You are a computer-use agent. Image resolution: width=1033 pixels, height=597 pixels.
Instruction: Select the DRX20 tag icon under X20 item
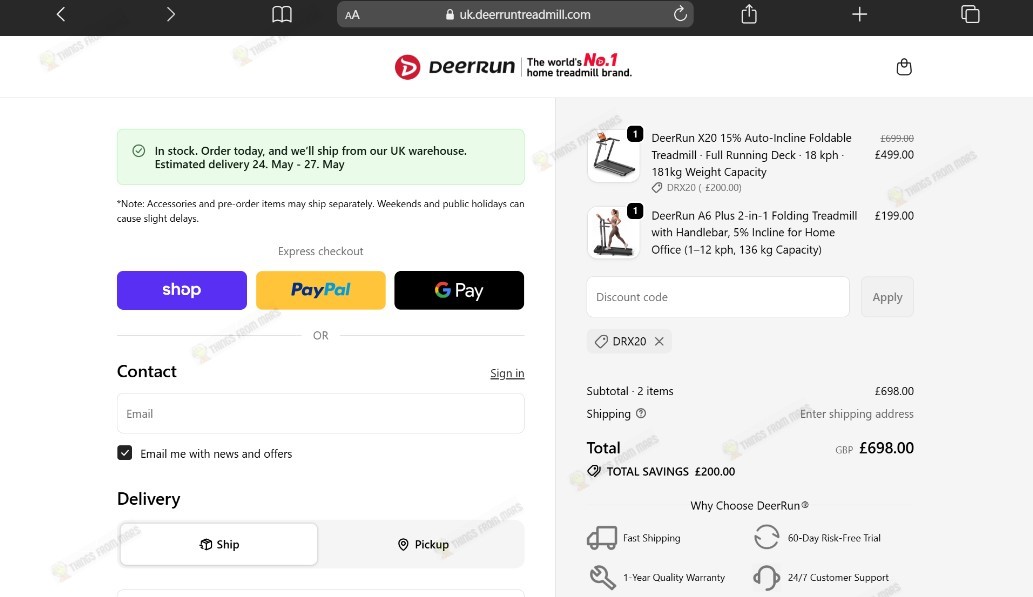[x=657, y=188]
